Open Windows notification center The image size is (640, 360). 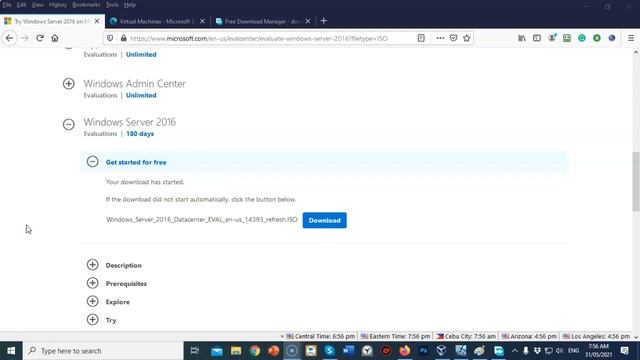624,351
